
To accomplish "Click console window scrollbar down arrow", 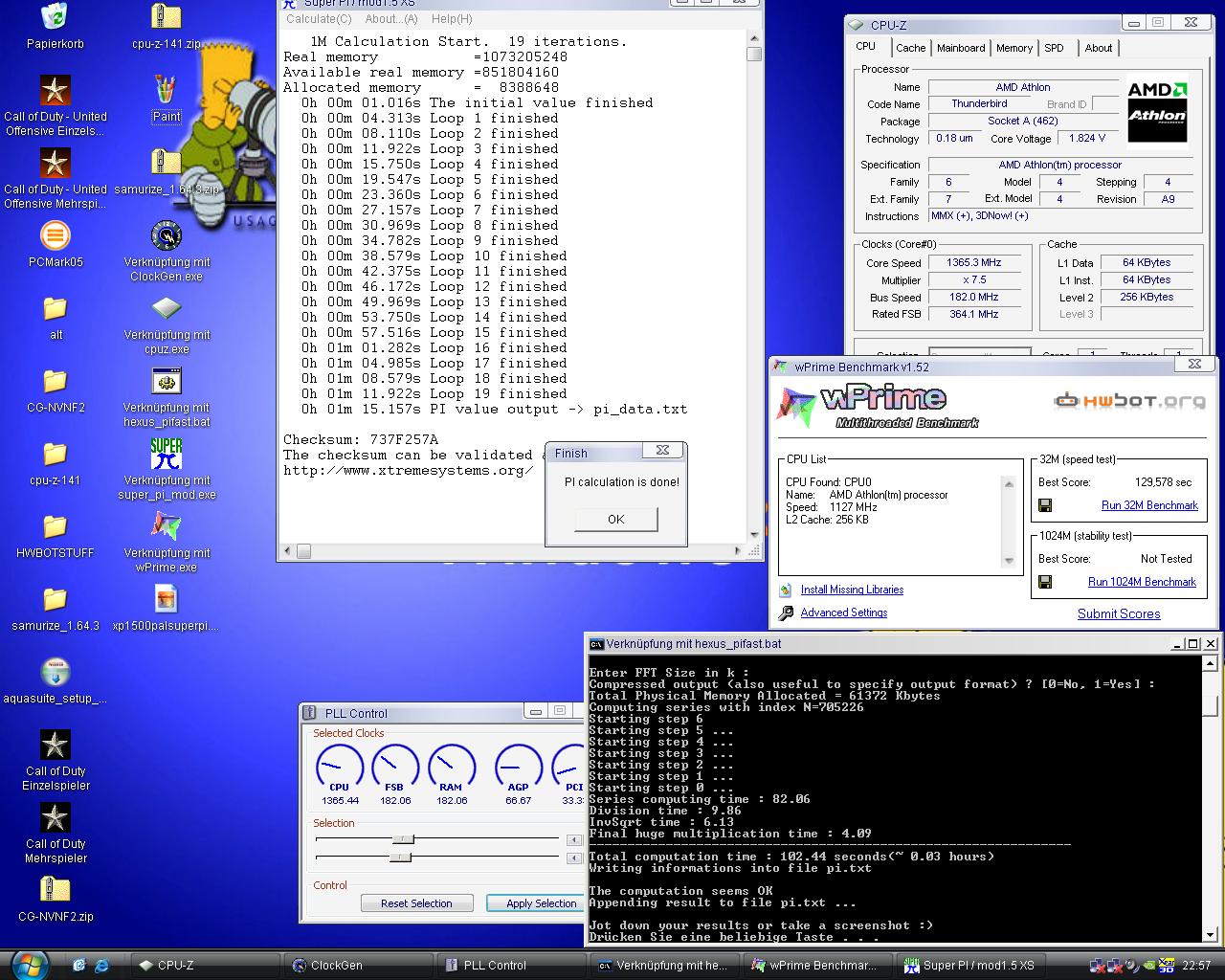I will [1211, 934].
